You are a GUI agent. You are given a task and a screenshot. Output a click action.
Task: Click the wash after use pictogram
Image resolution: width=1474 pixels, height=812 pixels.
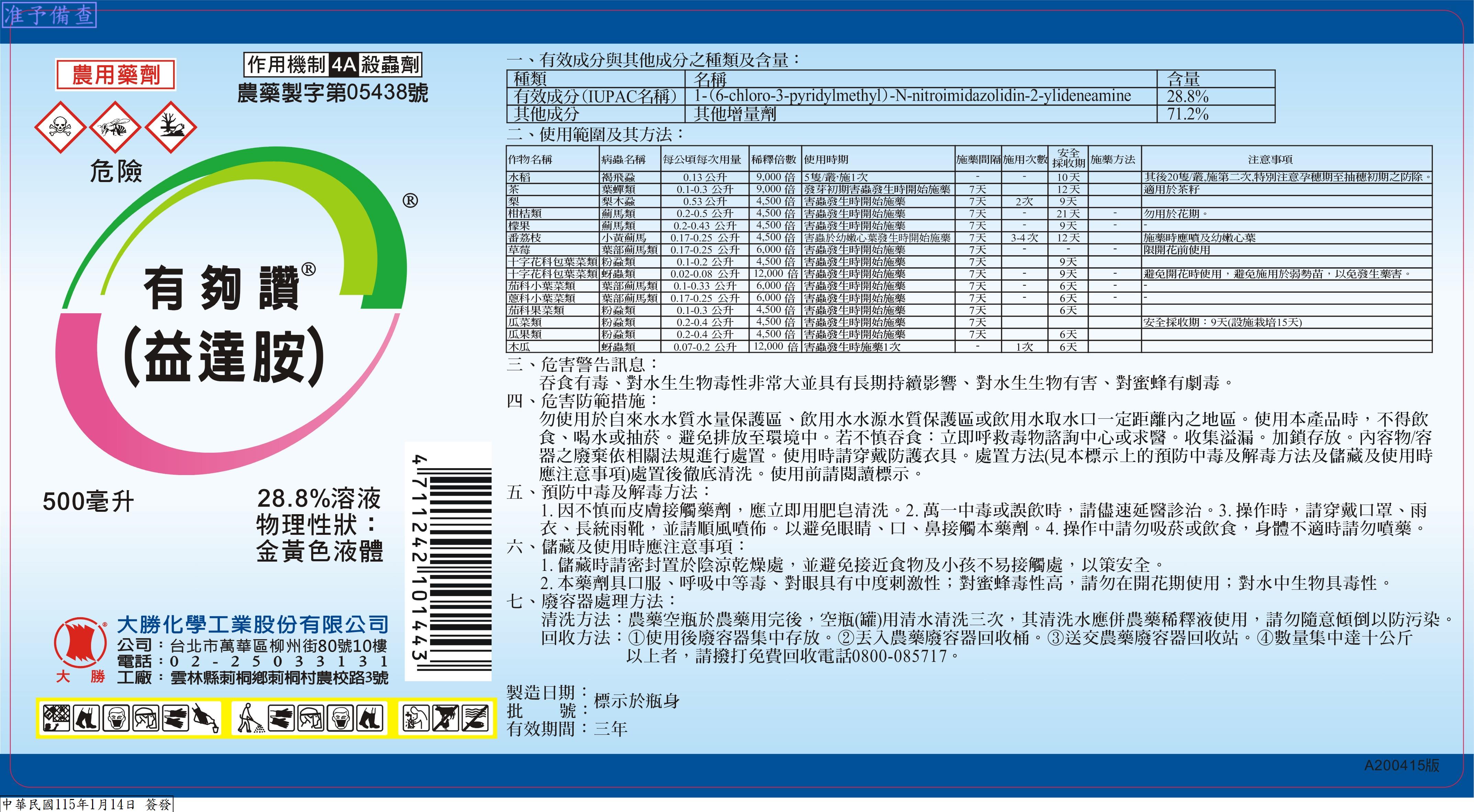click(416, 718)
